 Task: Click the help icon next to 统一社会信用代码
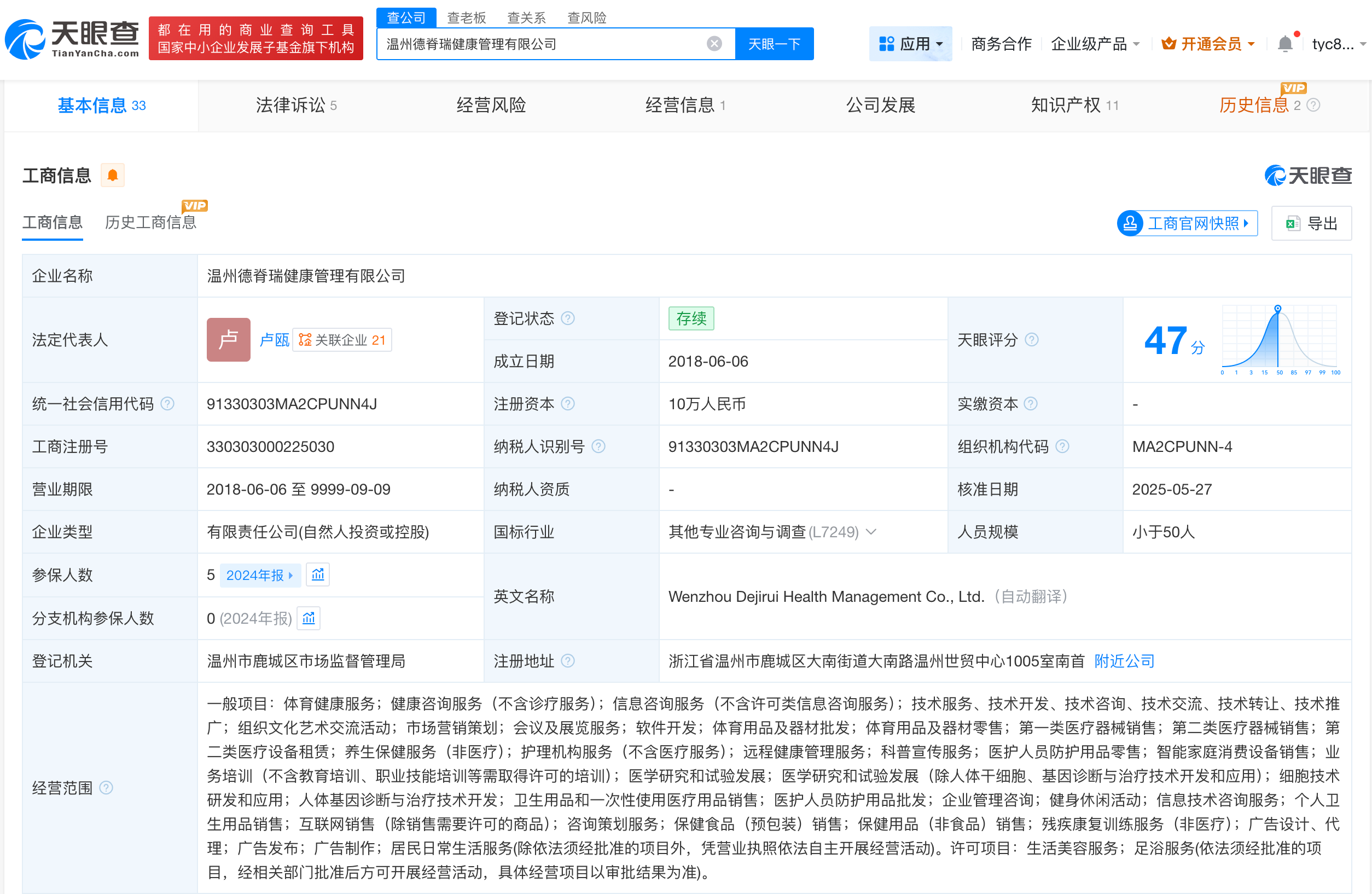coord(168,403)
